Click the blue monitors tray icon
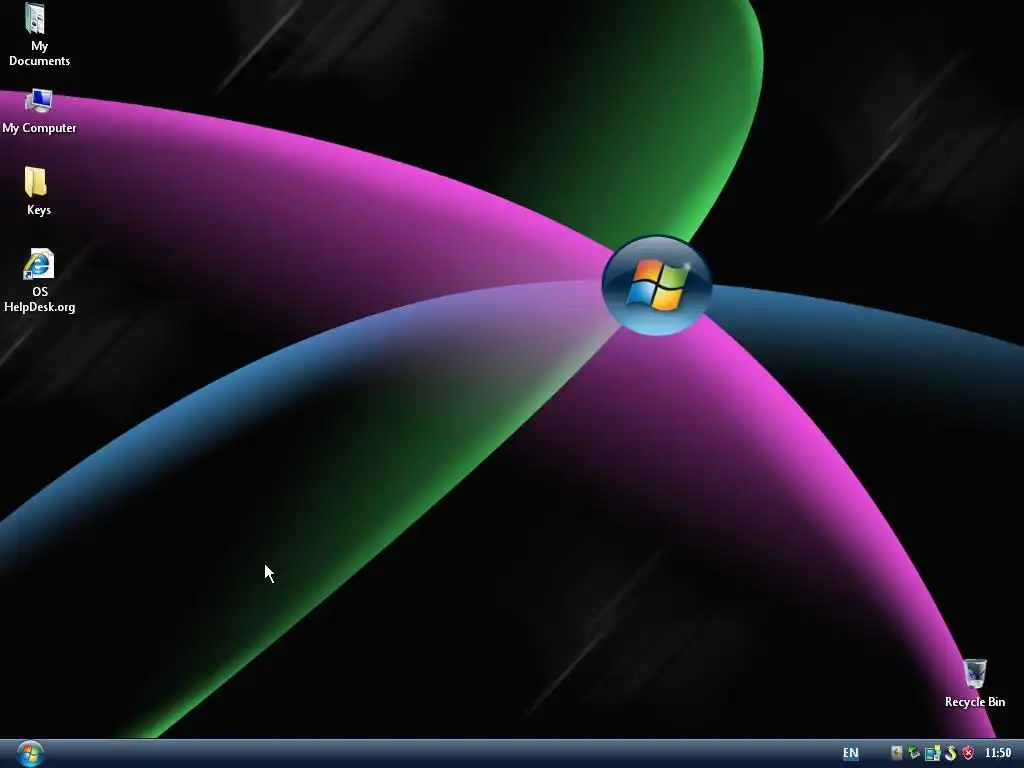This screenshot has width=1024, height=768. point(933,753)
